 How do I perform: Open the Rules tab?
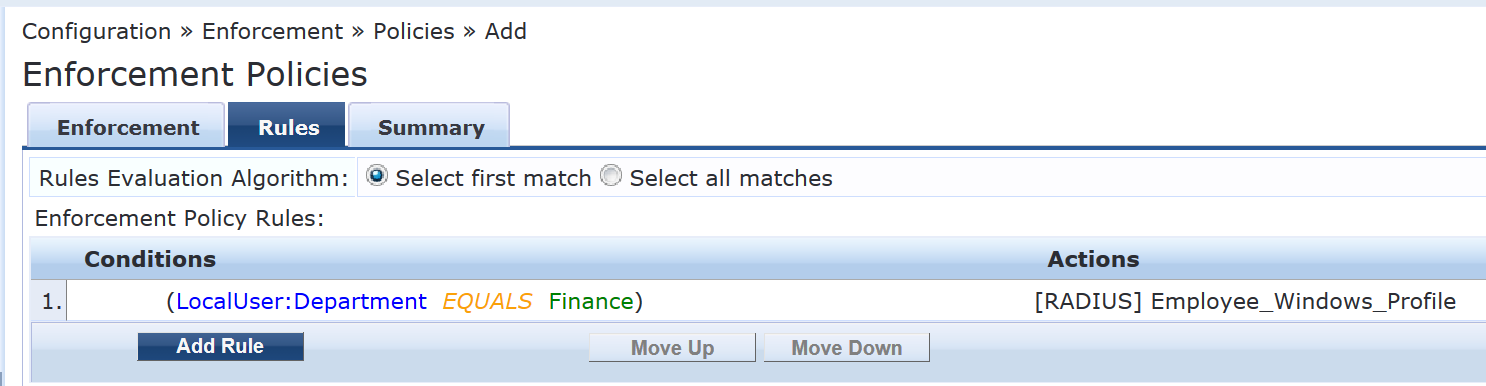point(287,126)
